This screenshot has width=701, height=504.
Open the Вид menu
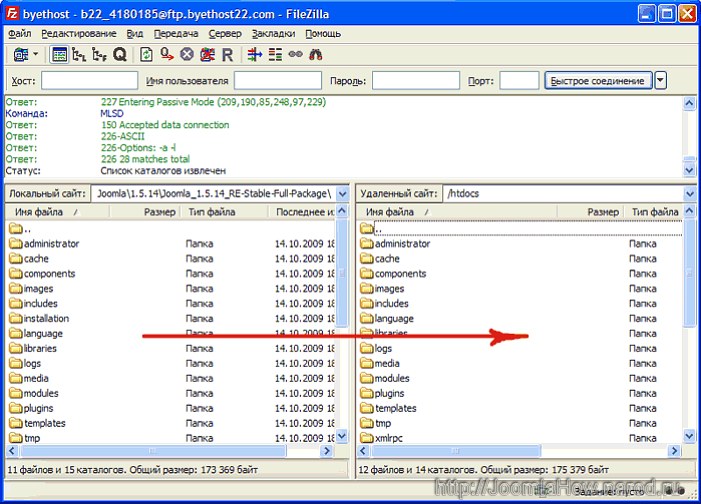[x=135, y=34]
